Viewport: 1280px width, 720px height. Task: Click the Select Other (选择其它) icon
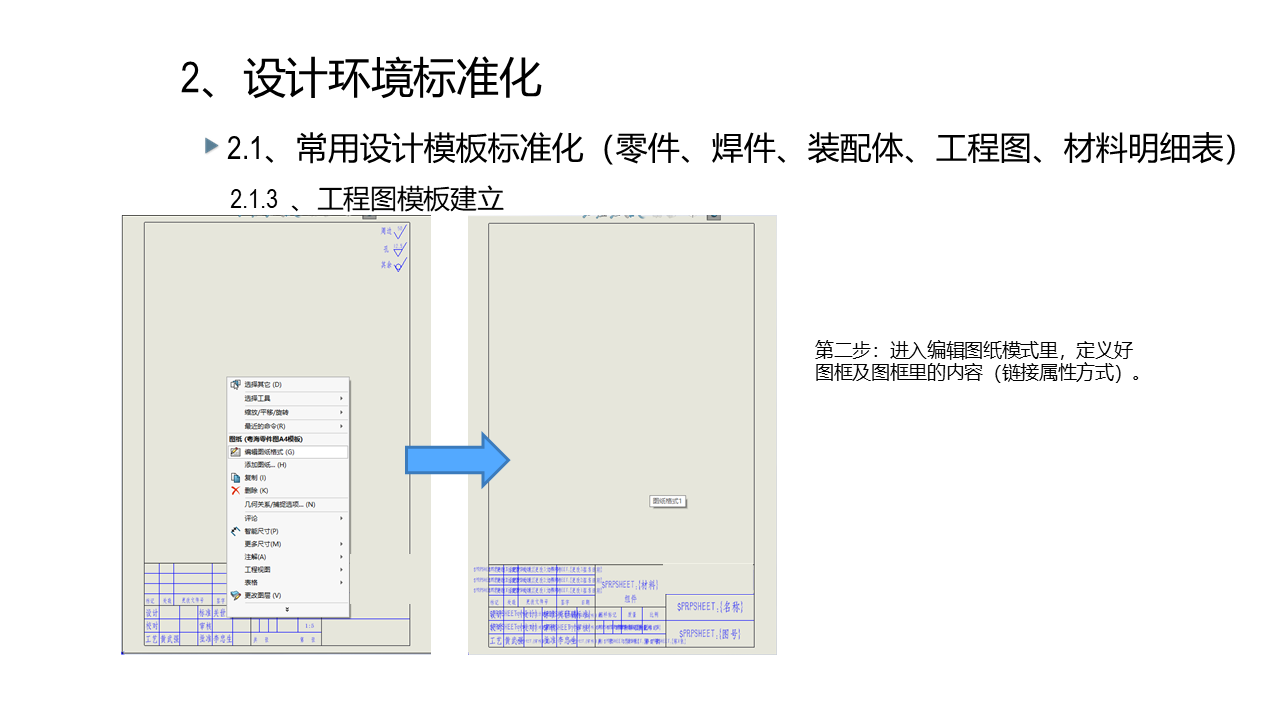click(x=236, y=384)
